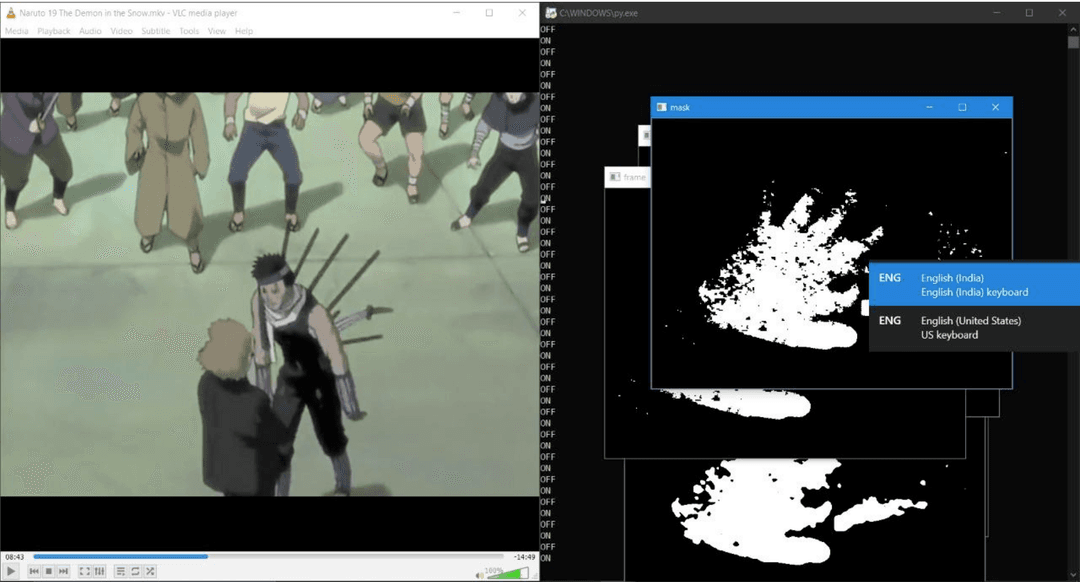Open VLC extended settings icon
1080x582 pixels.
point(99,571)
